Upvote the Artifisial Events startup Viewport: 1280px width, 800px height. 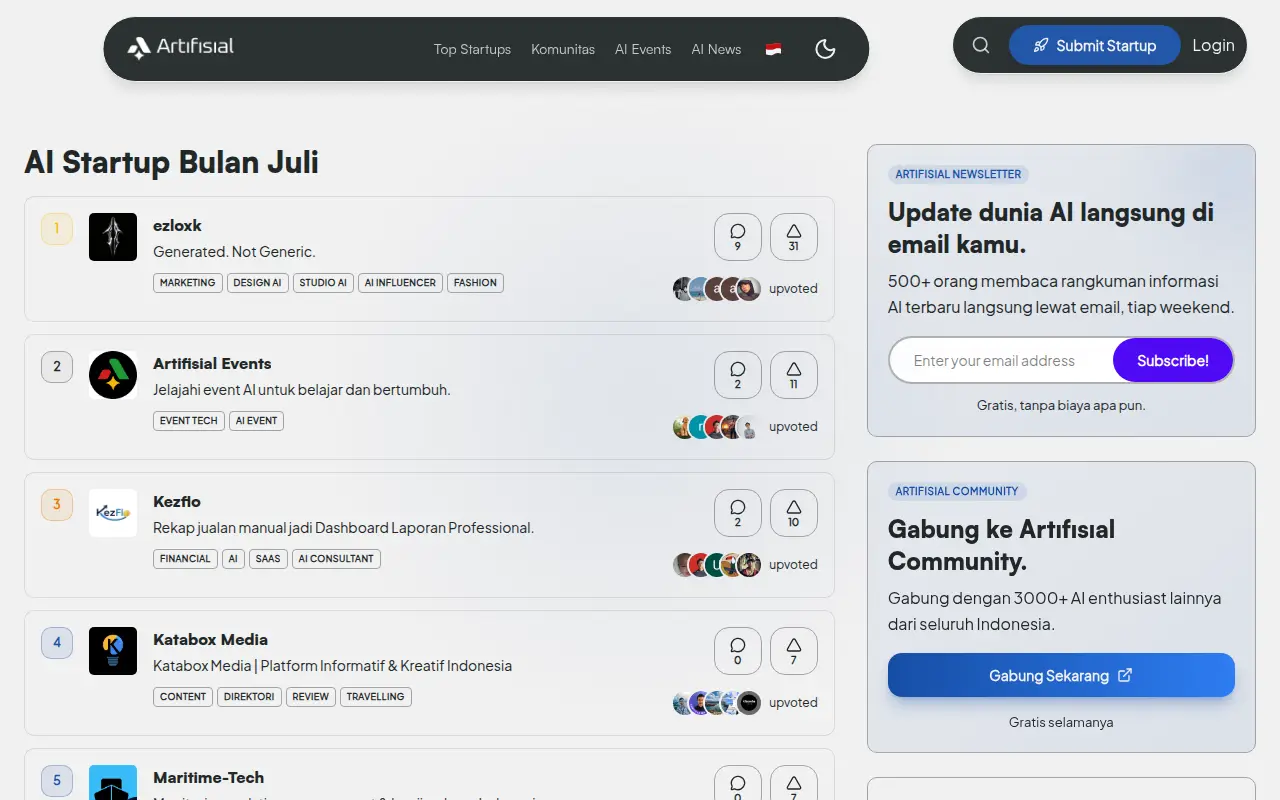794,375
